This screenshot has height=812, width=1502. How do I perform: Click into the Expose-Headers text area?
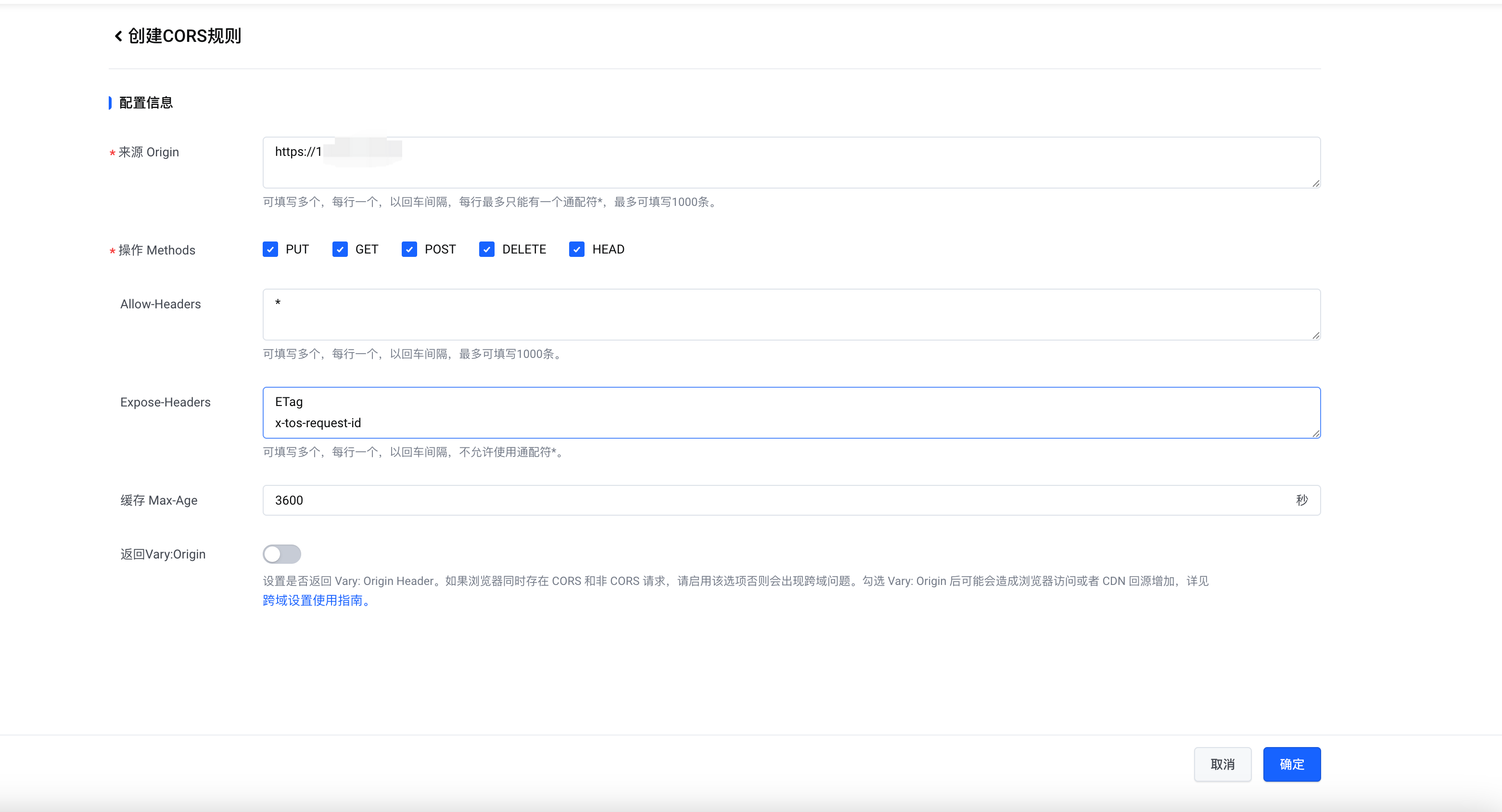791,413
